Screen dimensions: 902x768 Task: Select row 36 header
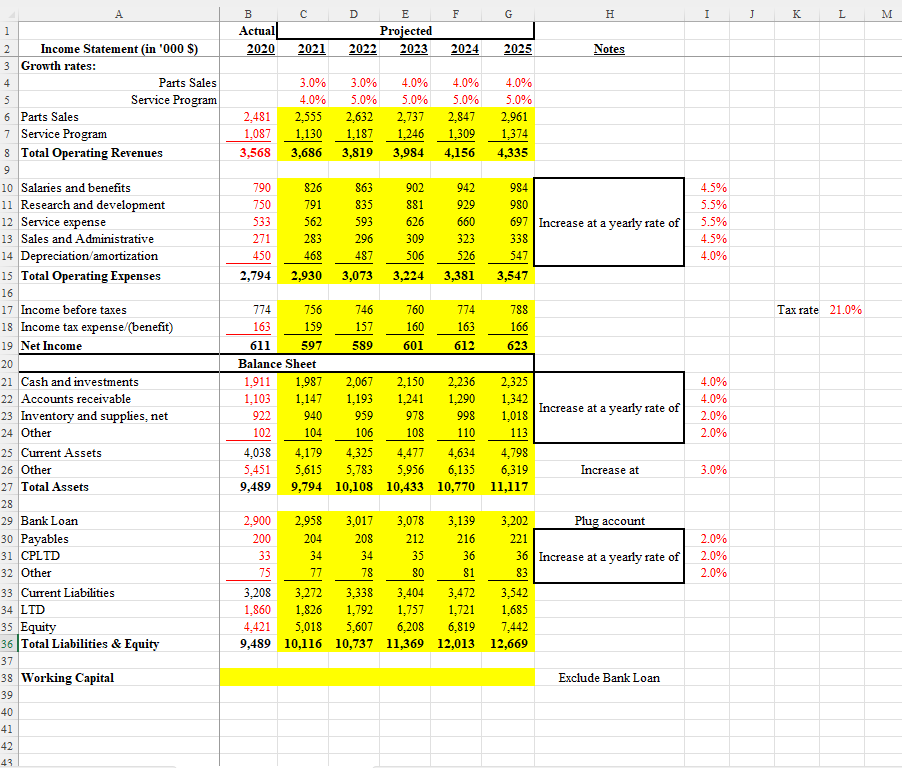click(7, 644)
